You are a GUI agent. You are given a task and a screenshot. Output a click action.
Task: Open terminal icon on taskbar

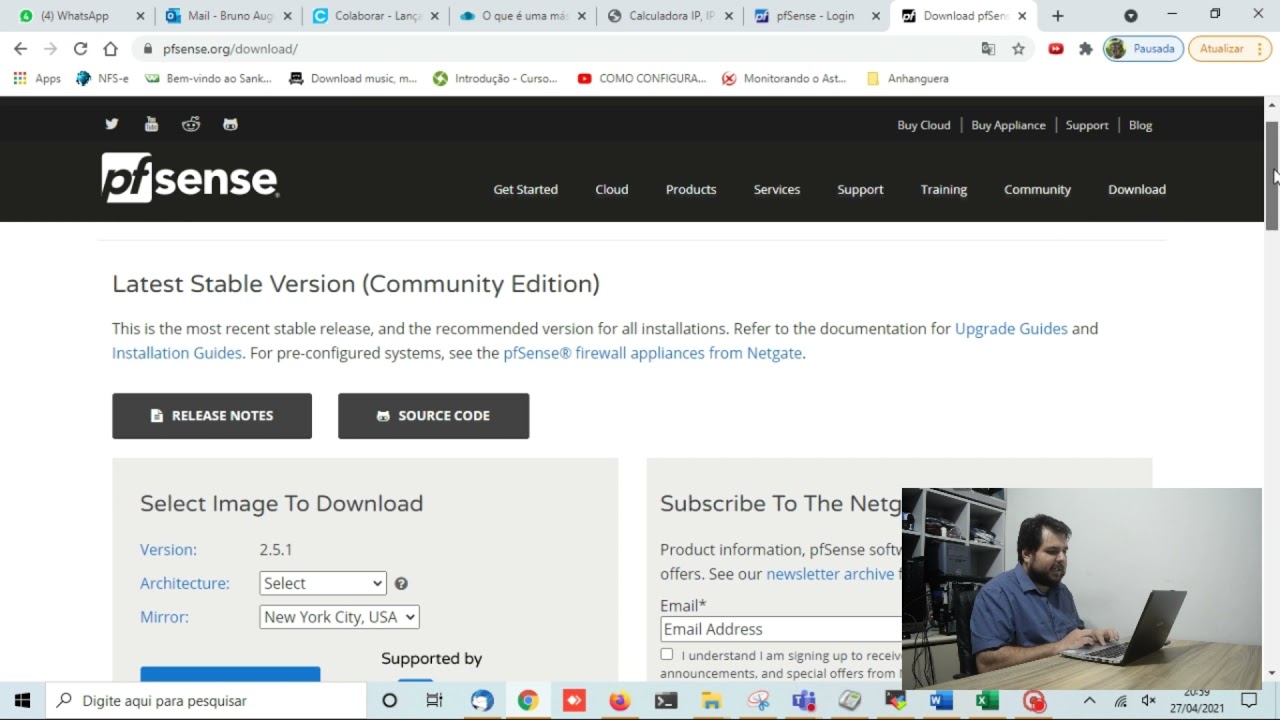point(666,701)
